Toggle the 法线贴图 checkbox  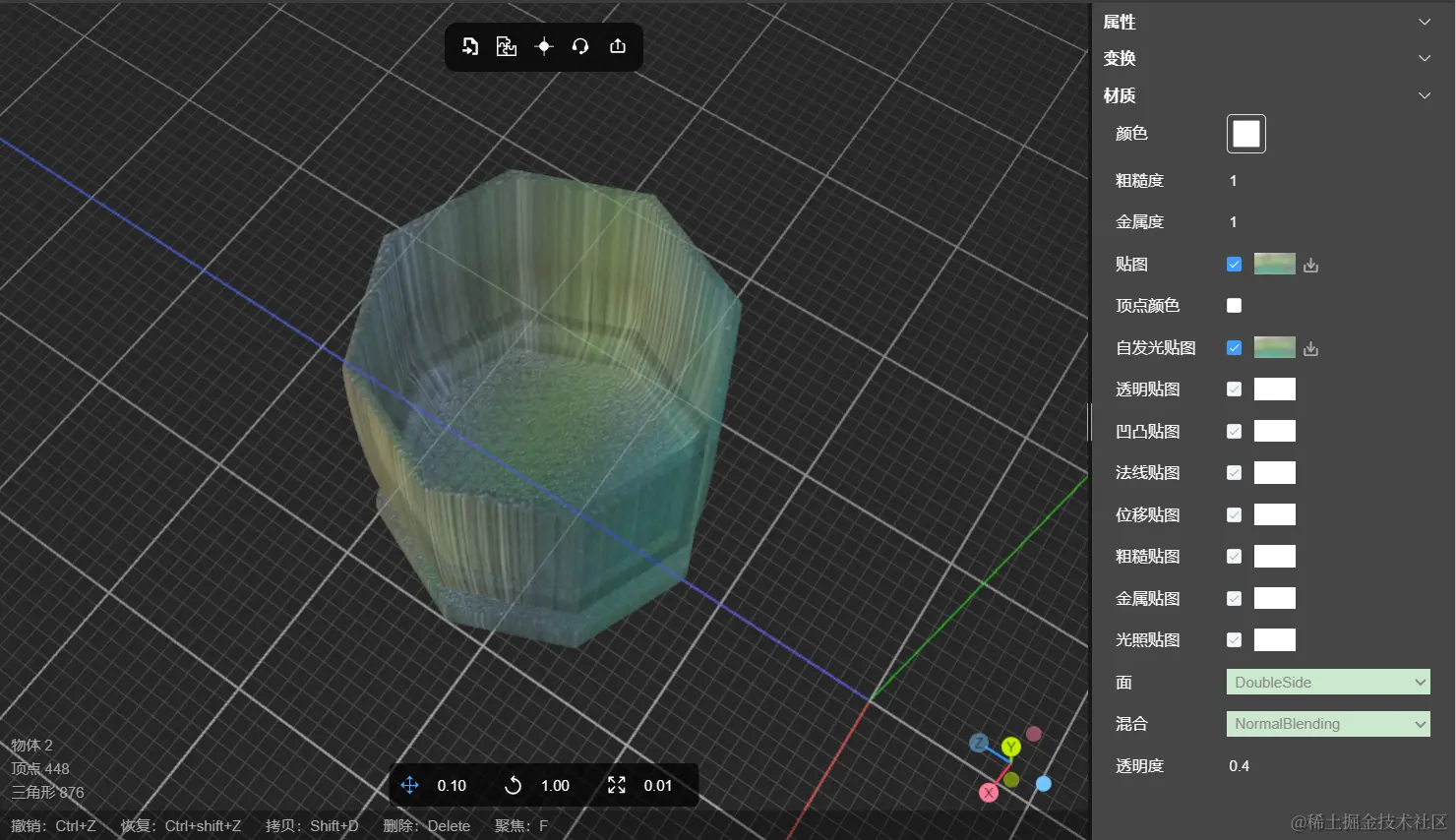[x=1234, y=473]
